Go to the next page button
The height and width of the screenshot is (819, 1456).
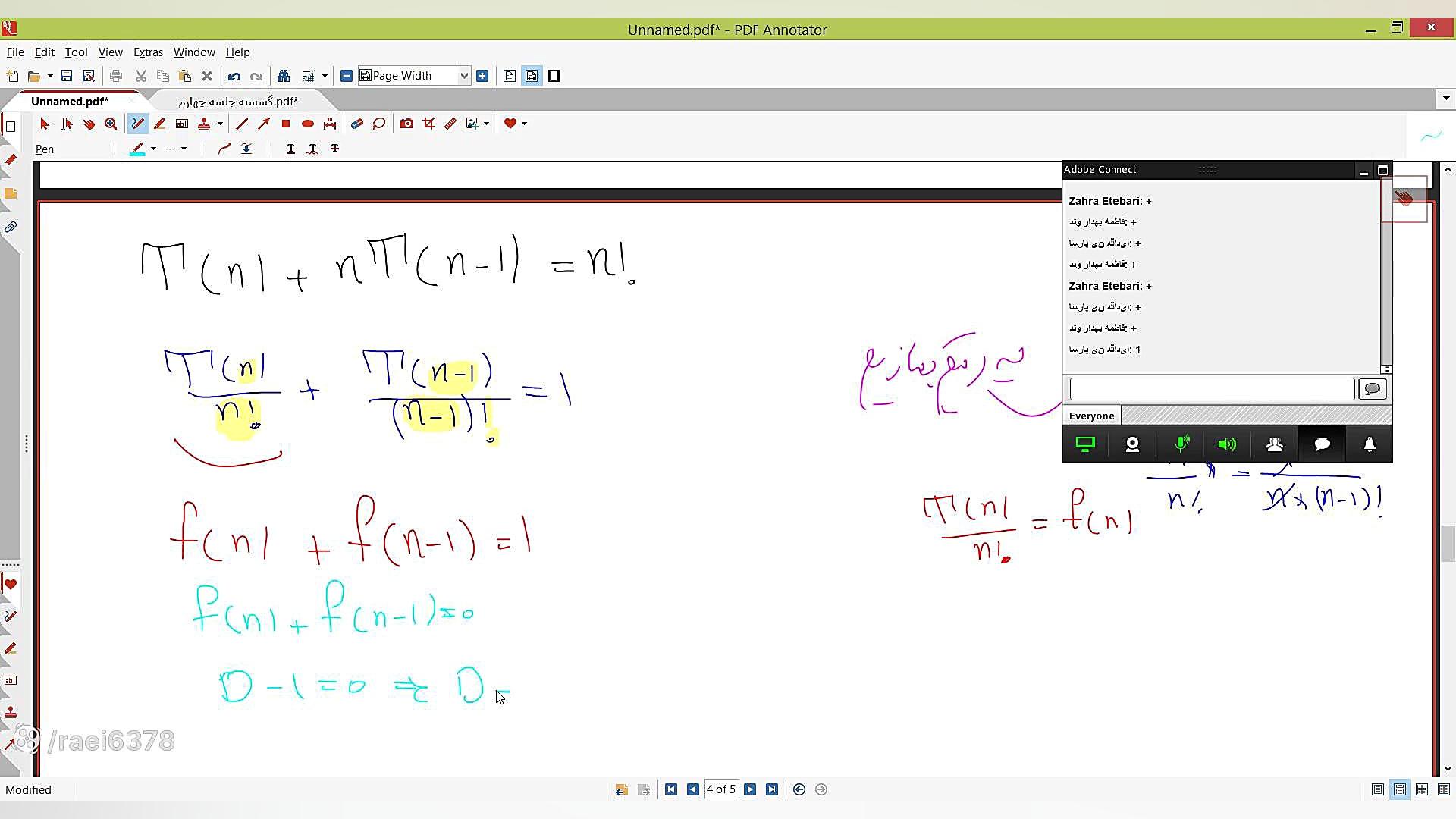750,789
